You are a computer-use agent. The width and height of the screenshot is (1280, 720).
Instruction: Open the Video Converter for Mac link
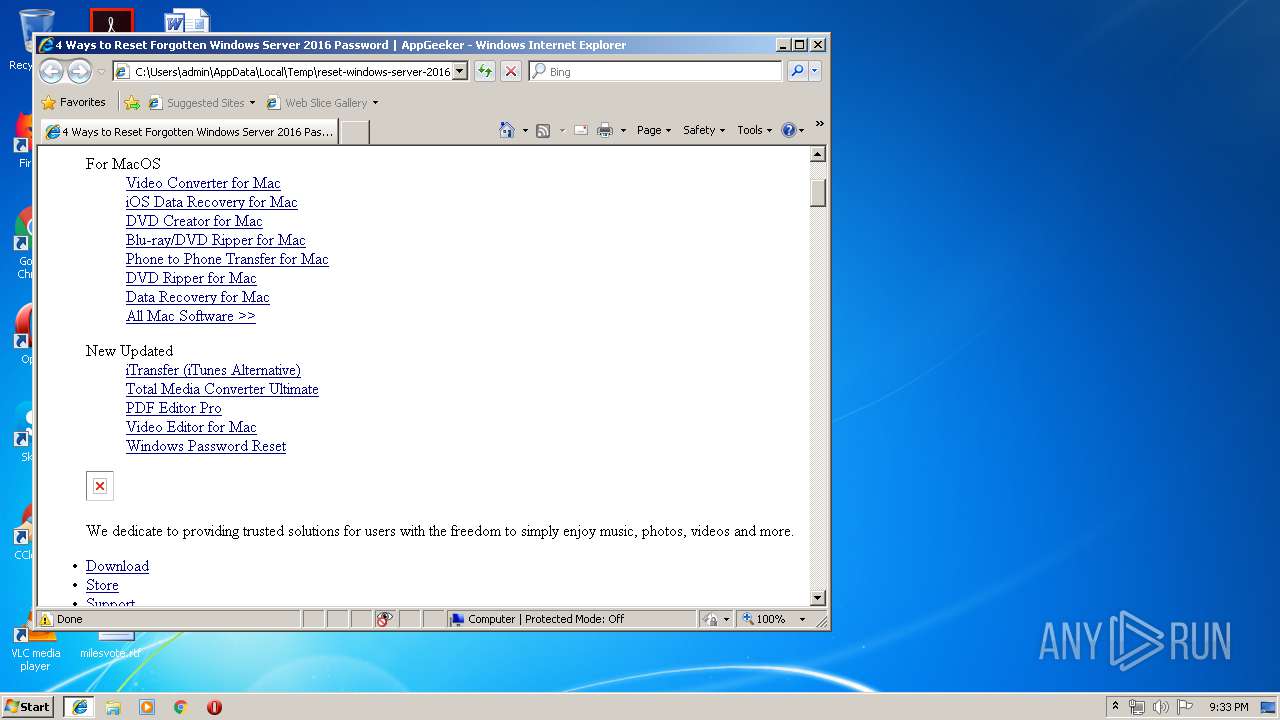[x=203, y=183]
